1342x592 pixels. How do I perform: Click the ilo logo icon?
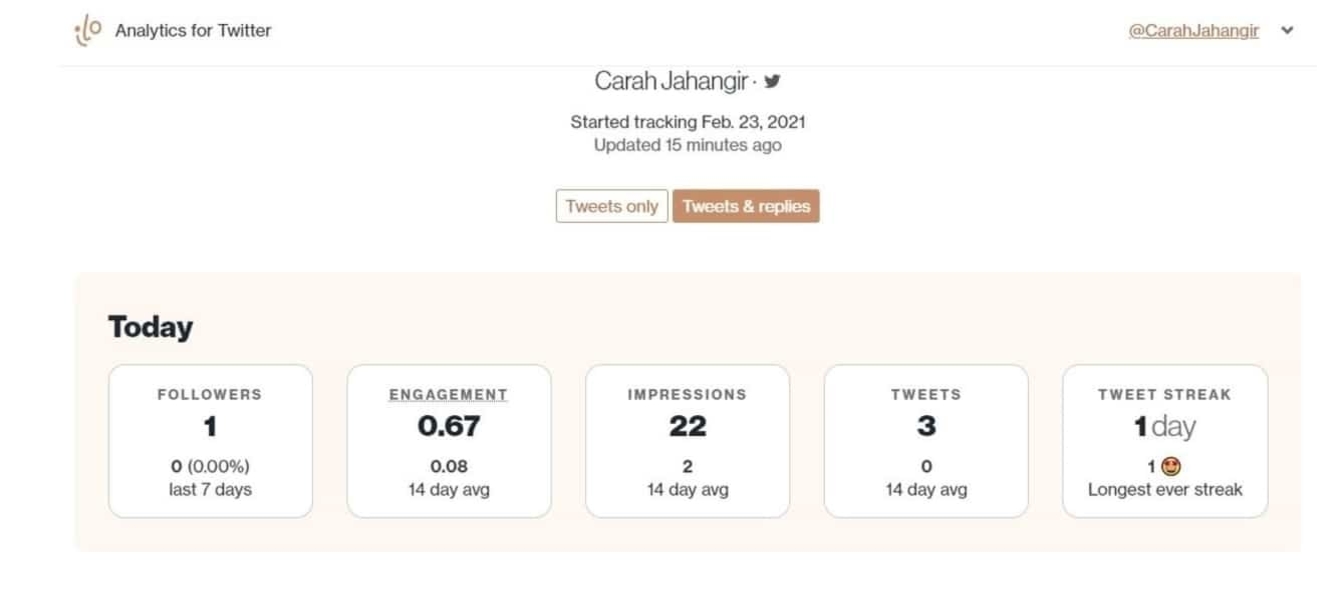[88, 31]
